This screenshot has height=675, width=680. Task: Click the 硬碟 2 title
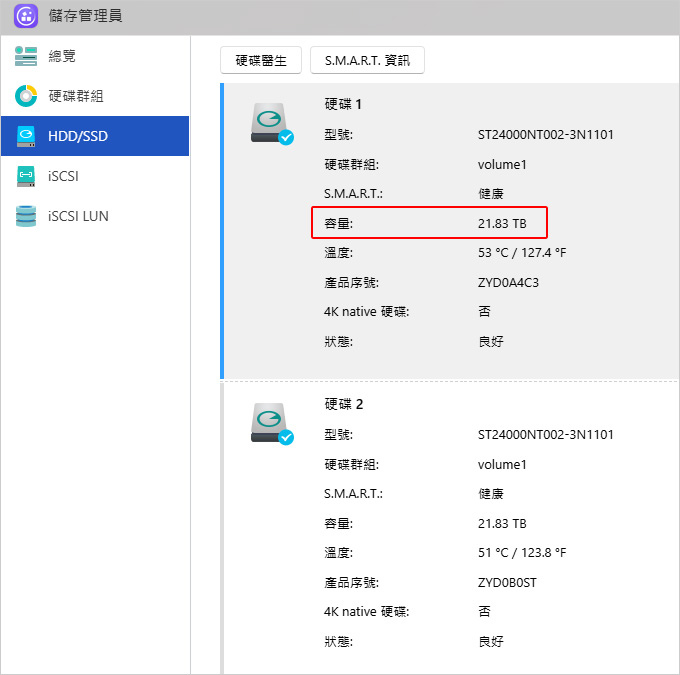(343, 404)
